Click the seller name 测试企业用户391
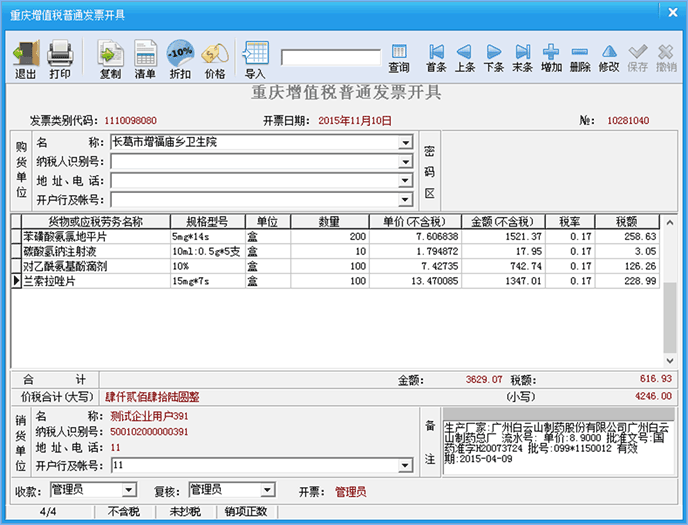Viewport: 688px width, 525px height. [149, 416]
